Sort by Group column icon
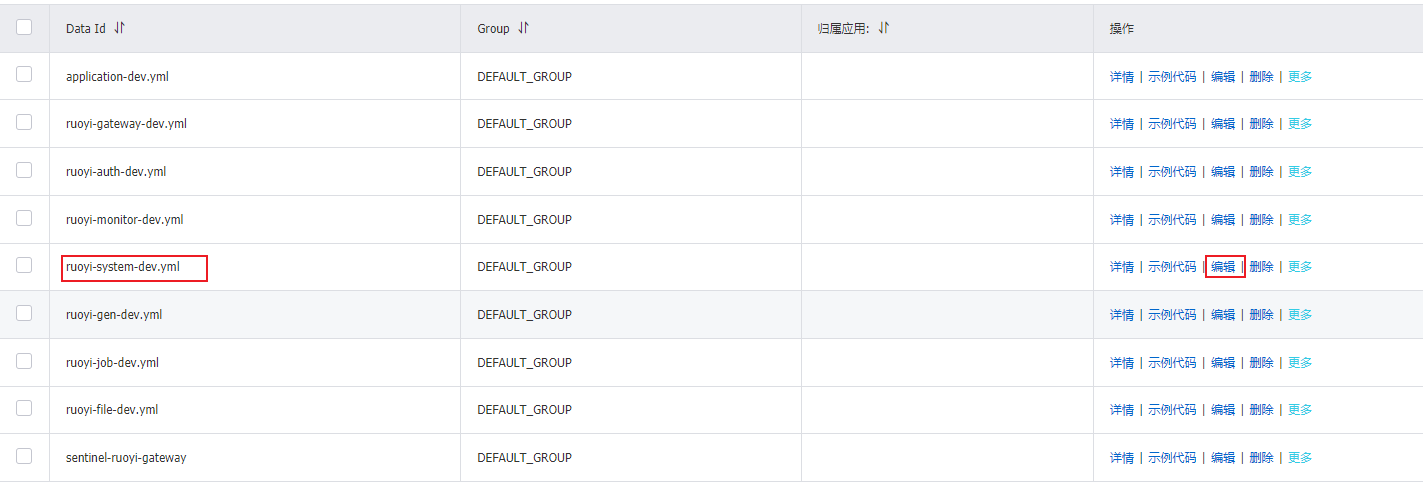The width and height of the screenshot is (1423, 483). click(x=523, y=28)
